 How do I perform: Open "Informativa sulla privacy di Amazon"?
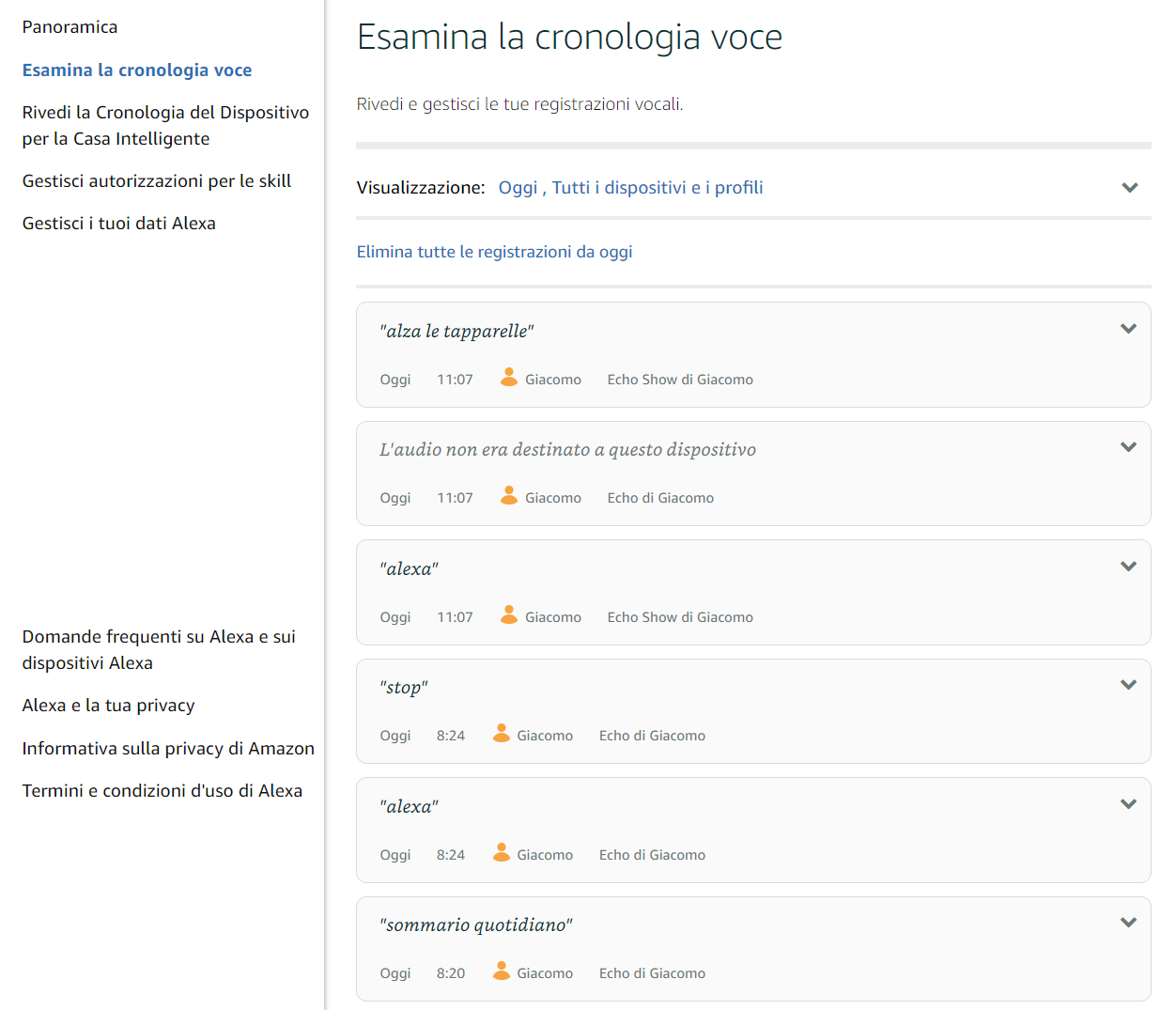coord(168,749)
